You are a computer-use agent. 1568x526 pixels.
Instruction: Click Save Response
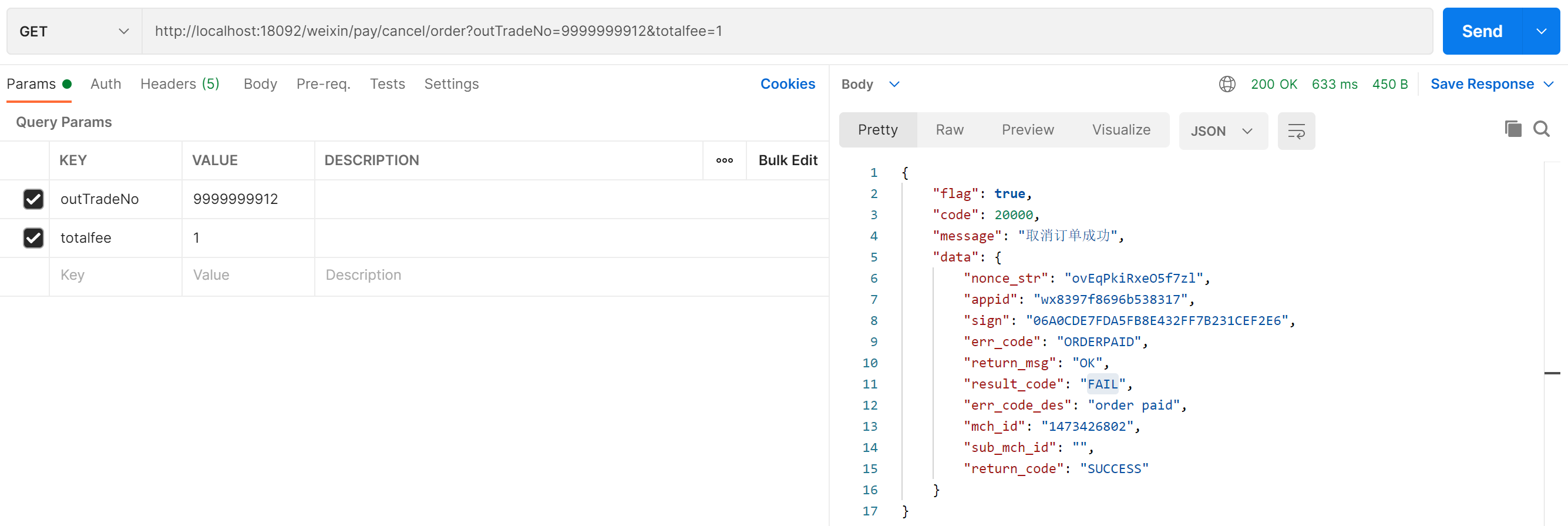point(1482,84)
